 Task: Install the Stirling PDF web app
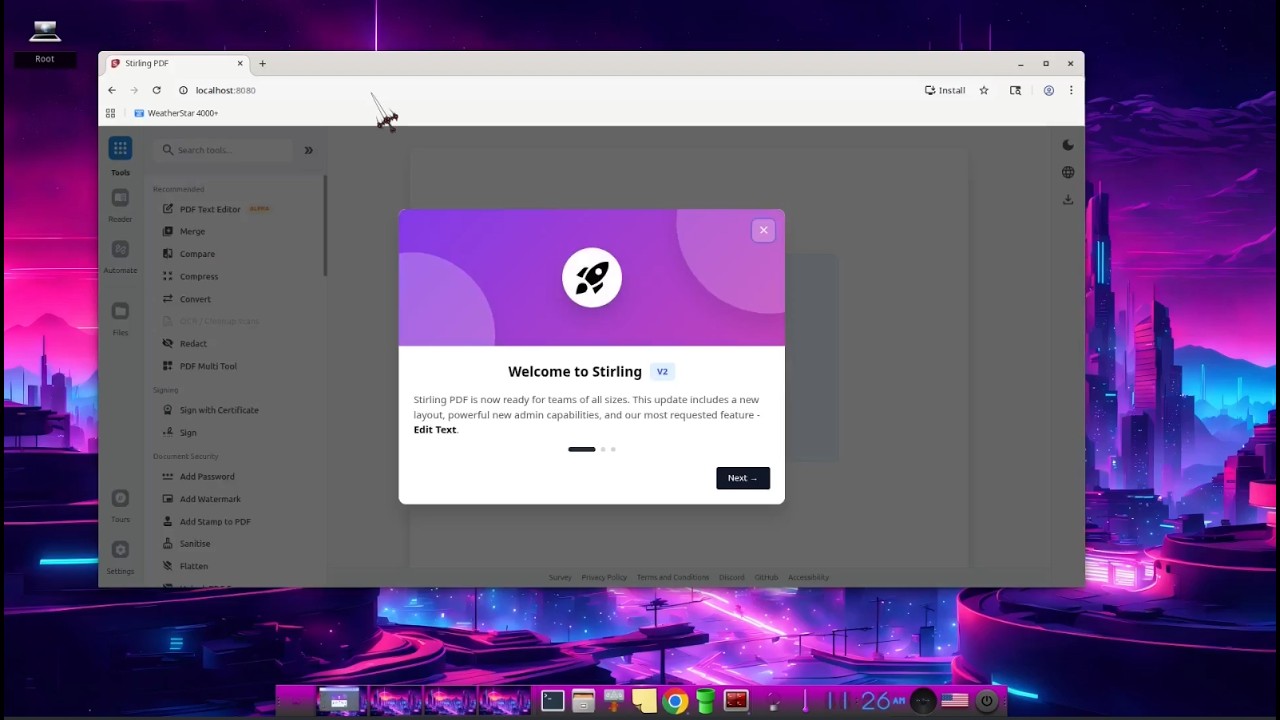[x=945, y=90]
